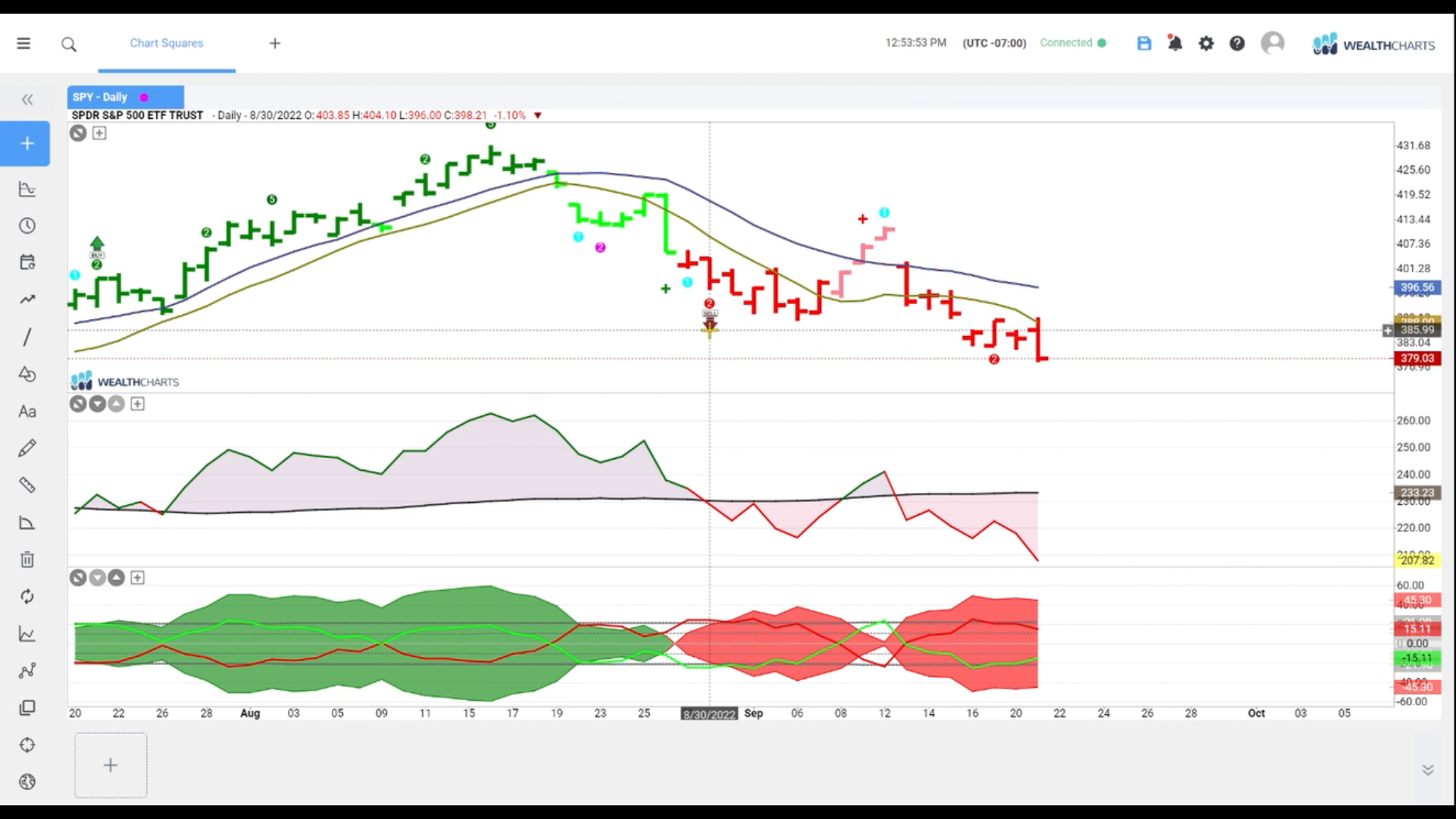Toggle visibility of the bottom oscillator pane
Viewport: 1456px width, 819px height.
tap(78, 578)
